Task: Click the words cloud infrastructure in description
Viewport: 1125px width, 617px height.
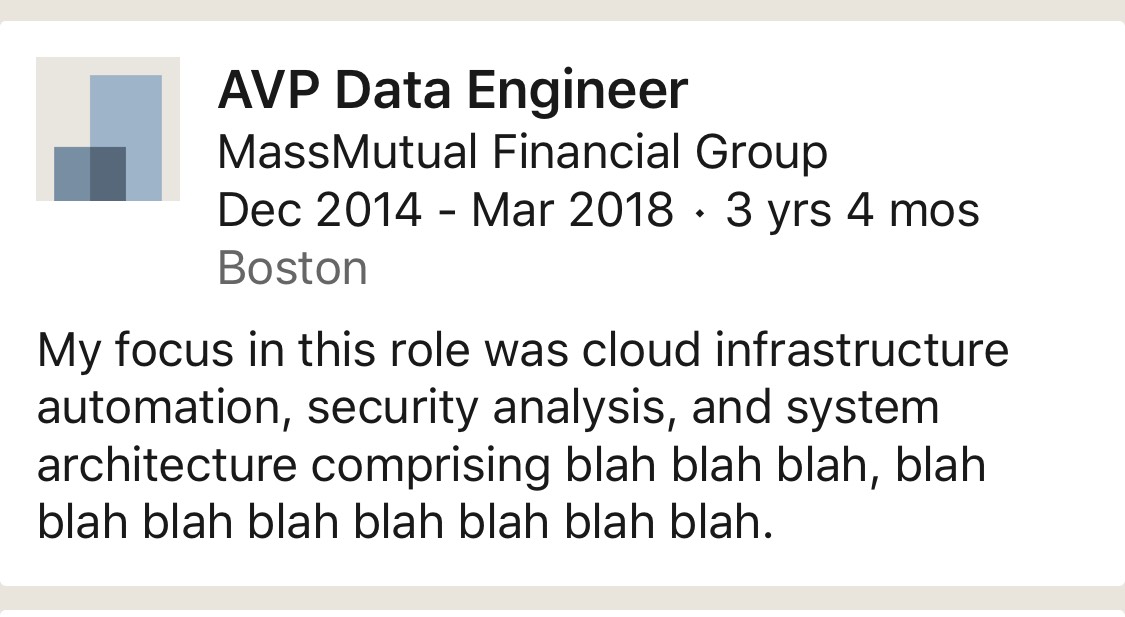Action: tap(795, 350)
